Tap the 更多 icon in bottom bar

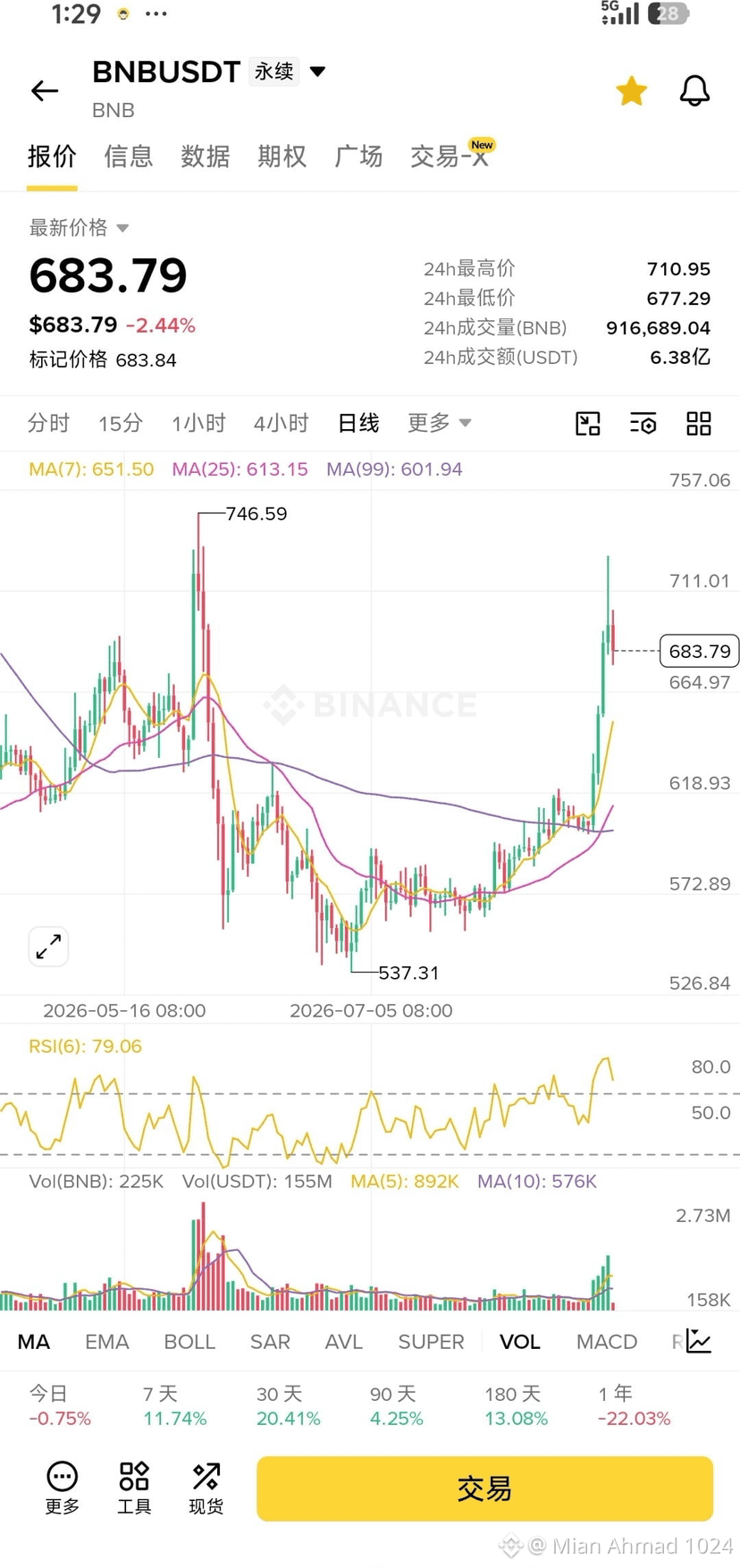(x=63, y=1488)
